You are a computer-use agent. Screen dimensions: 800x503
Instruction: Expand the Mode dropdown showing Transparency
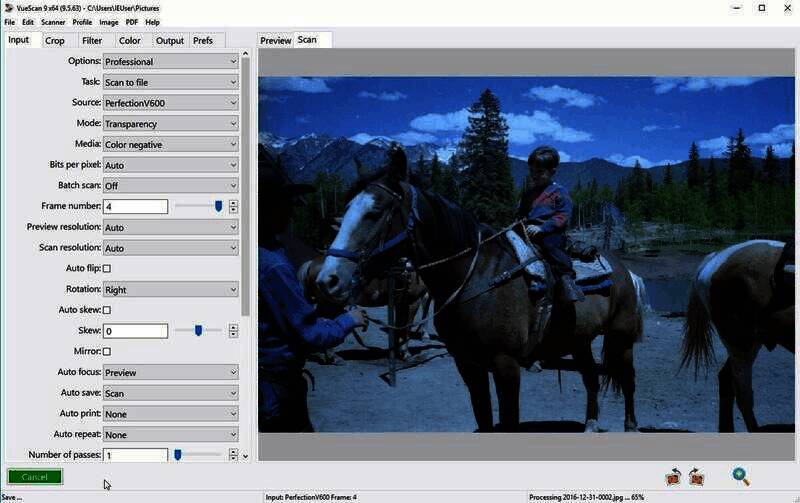pos(170,124)
